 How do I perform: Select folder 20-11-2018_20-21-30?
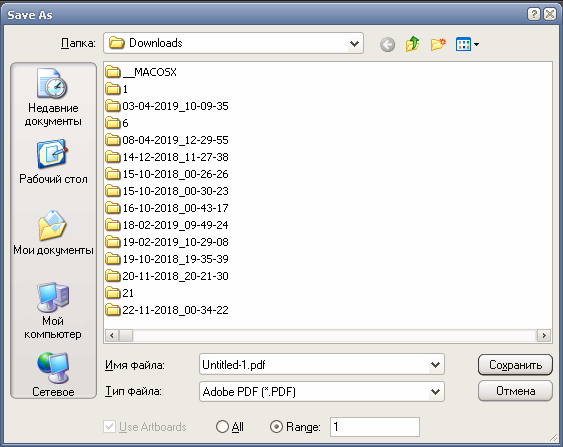coord(167,276)
